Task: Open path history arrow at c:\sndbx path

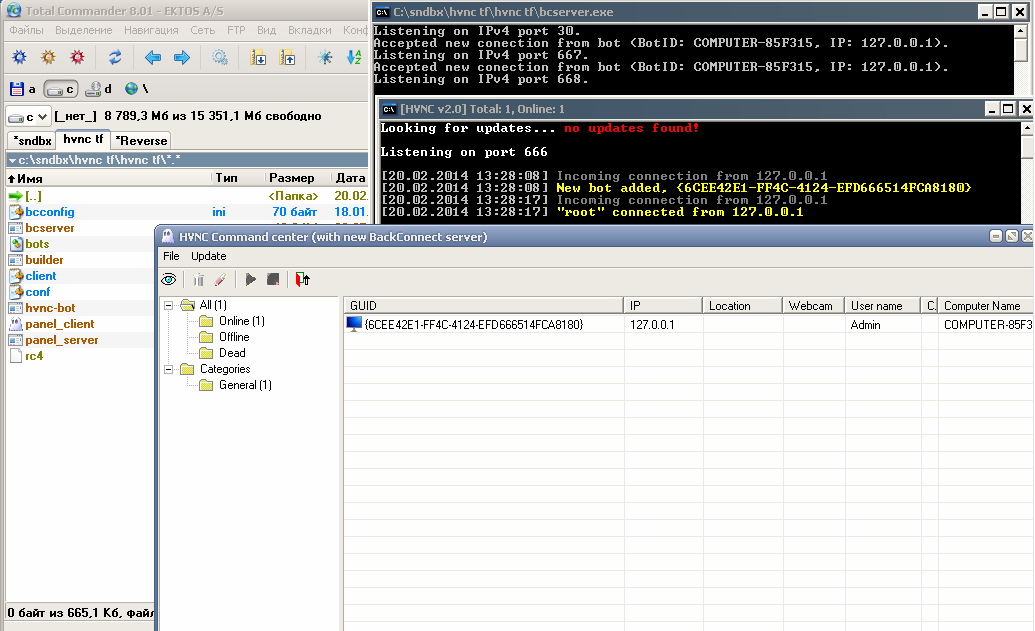Action: coord(12,160)
